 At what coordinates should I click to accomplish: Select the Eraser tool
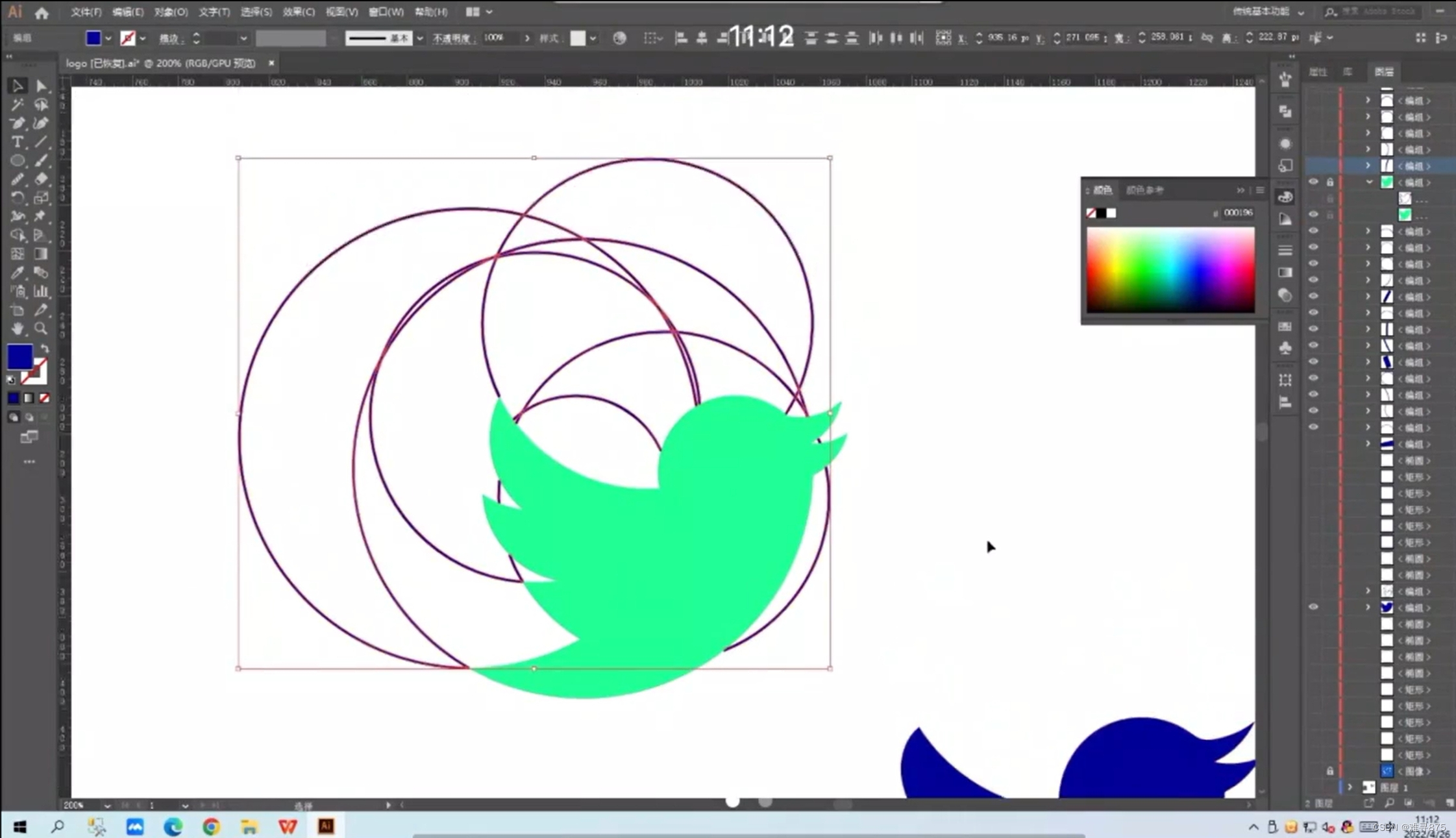(41, 179)
